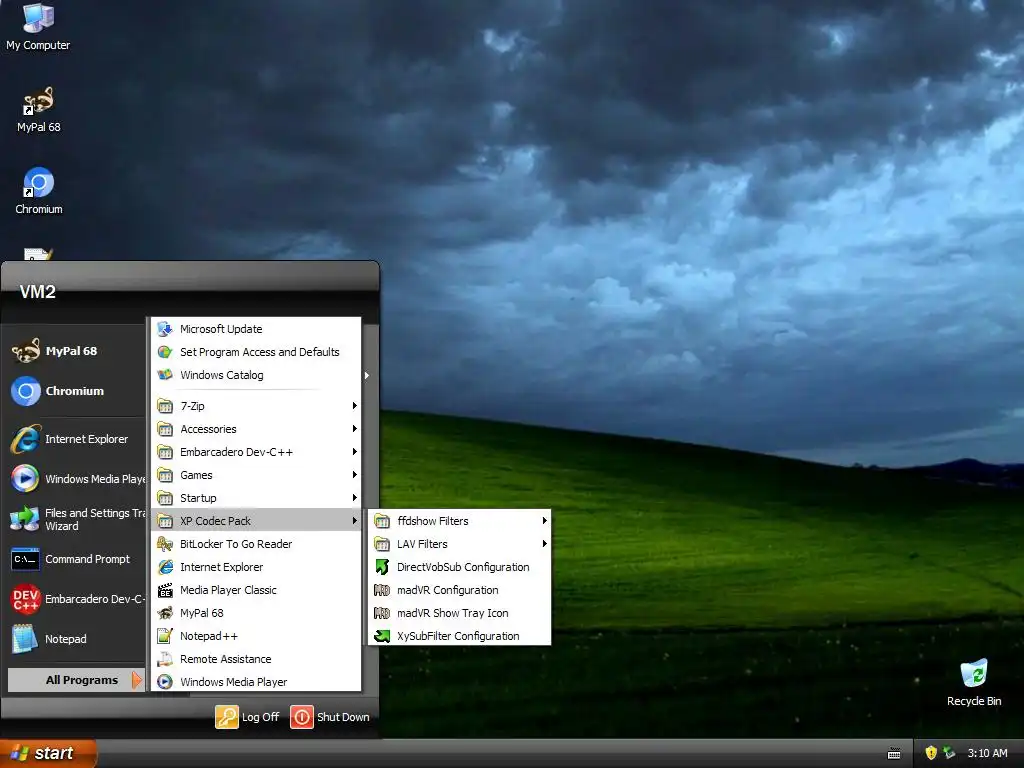This screenshot has height=768, width=1024.
Task: Expand LAV Filters submenu
Action: point(459,544)
